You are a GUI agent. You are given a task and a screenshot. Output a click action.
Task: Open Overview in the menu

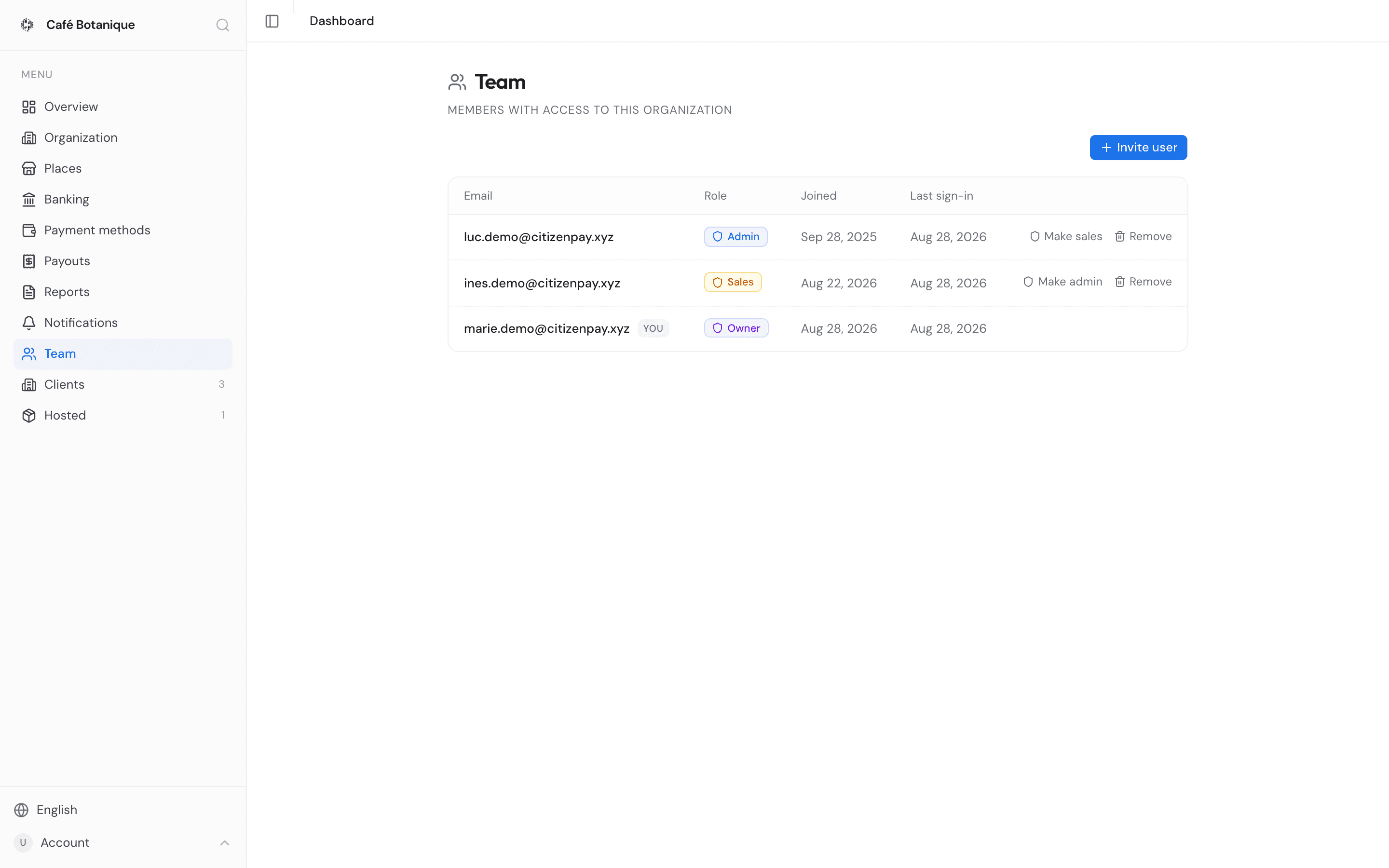pos(123,107)
